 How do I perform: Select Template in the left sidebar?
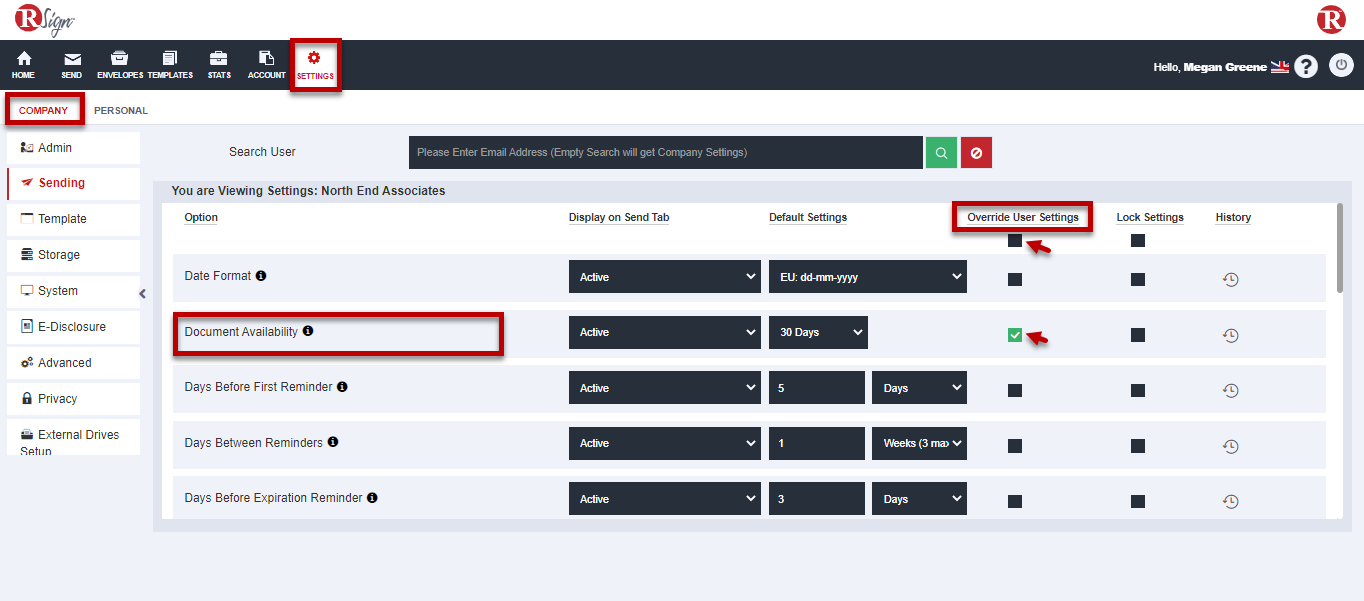62,218
